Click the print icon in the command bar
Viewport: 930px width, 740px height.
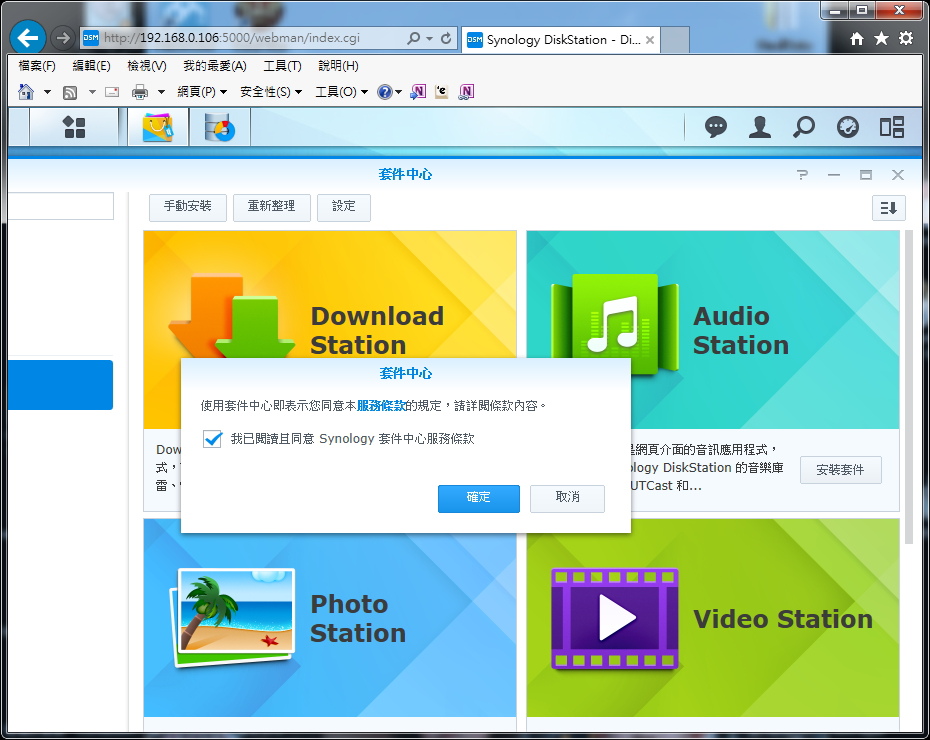click(140, 92)
